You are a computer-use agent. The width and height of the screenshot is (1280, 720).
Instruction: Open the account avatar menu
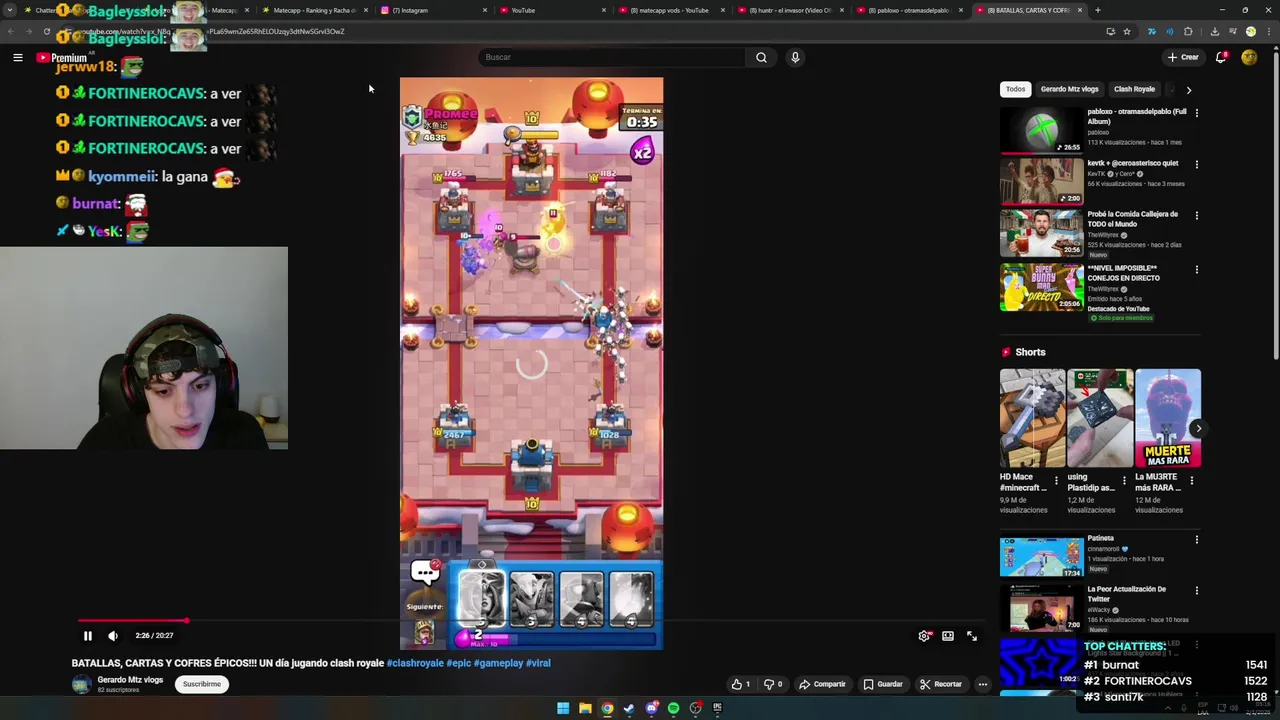(1249, 57)
